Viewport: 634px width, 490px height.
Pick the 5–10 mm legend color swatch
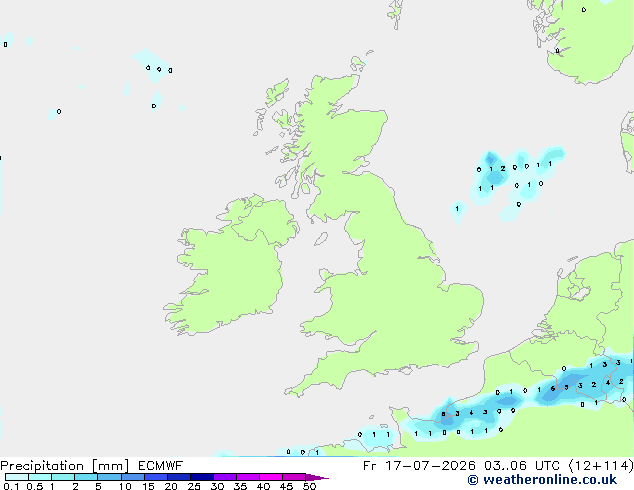click(x=109, y=477)
